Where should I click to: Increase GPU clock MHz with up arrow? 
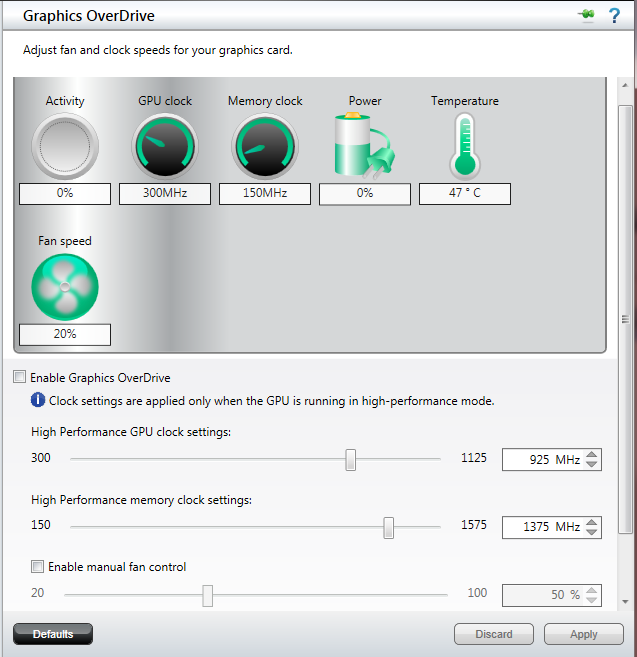(591, 455)
